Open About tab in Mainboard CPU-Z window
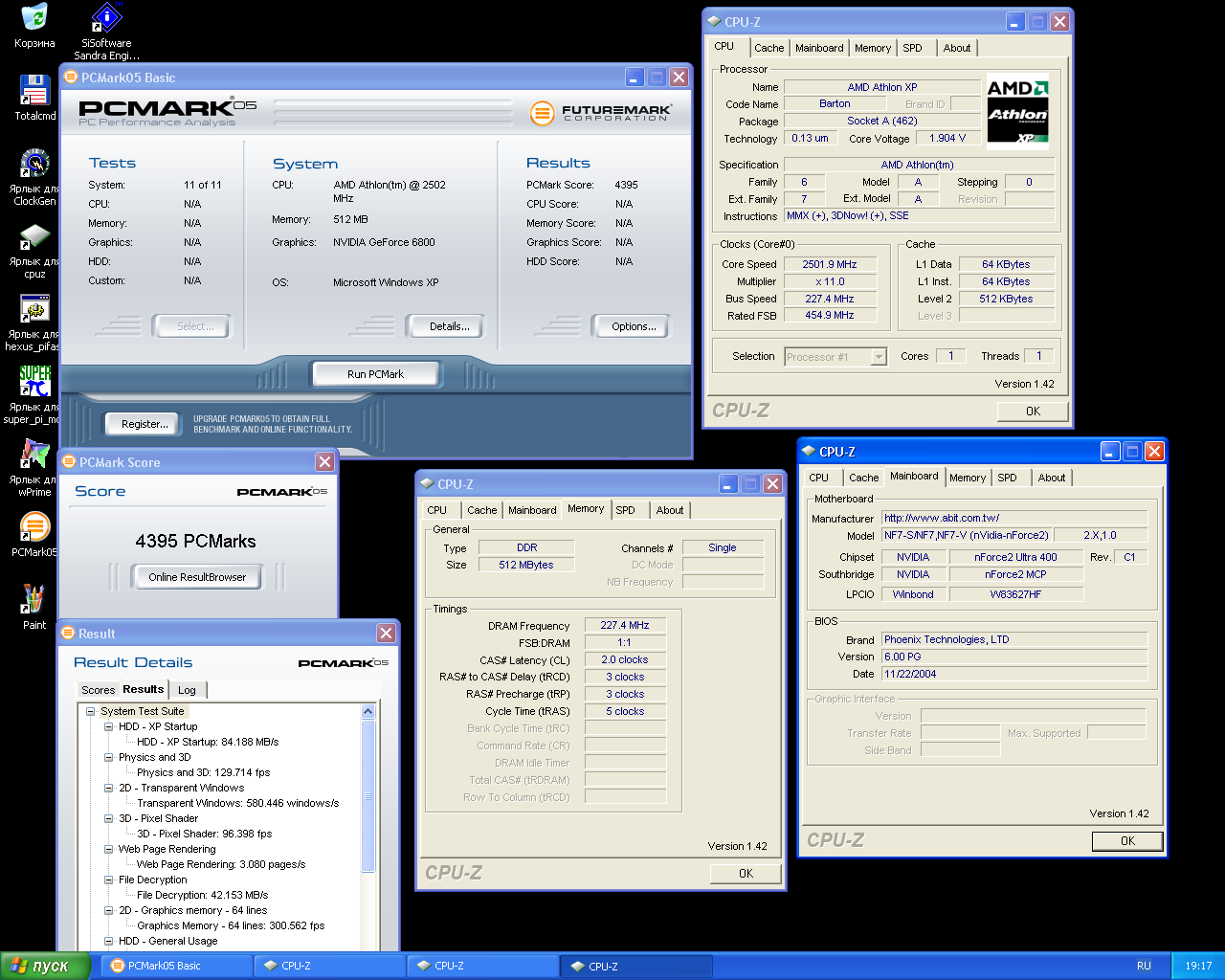The width and height of the screenshot is (1225, 980). pyautogui.click(x=1052, y=478)
